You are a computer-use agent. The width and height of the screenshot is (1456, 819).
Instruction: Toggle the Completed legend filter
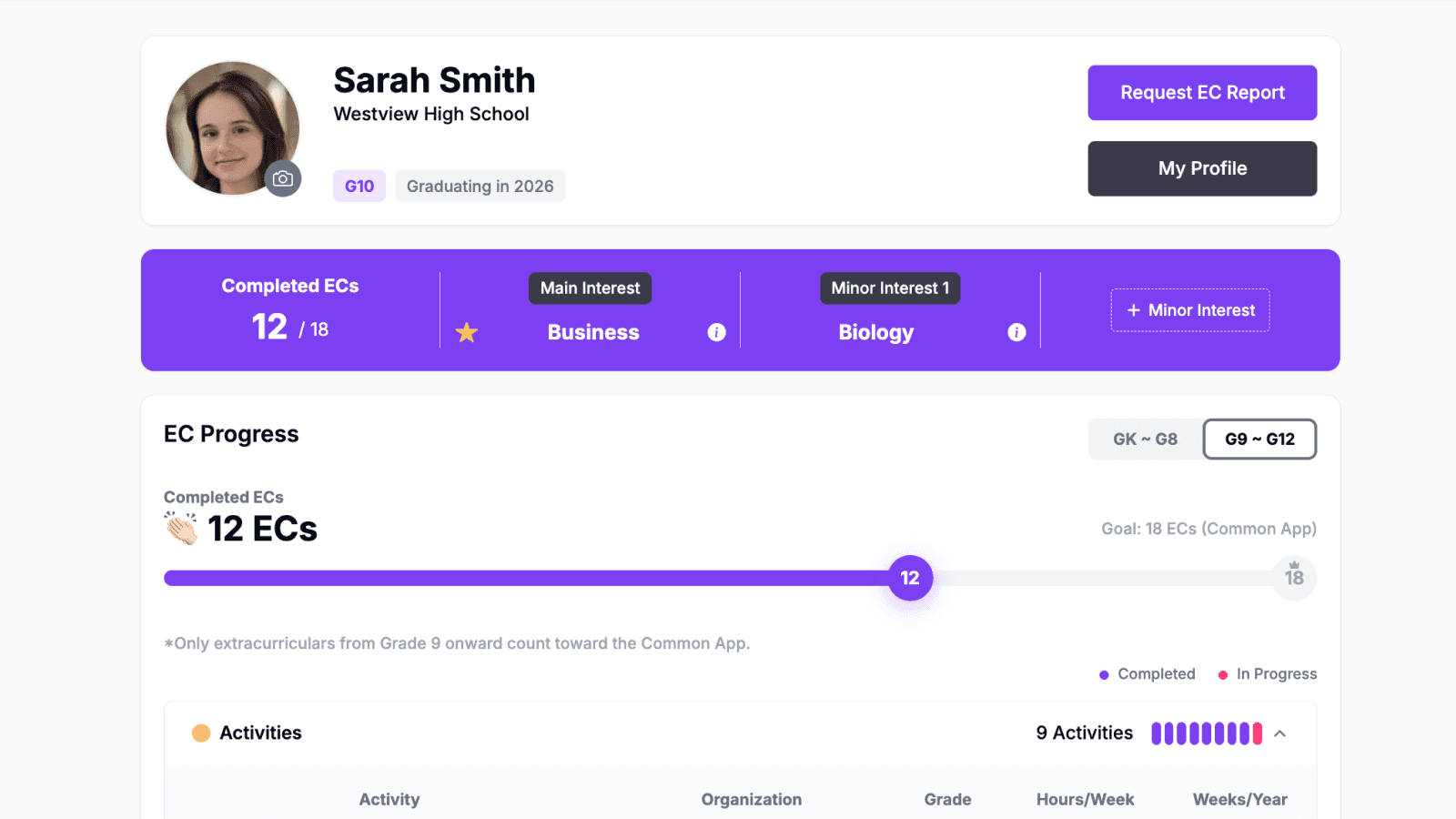coord(1148,673)
